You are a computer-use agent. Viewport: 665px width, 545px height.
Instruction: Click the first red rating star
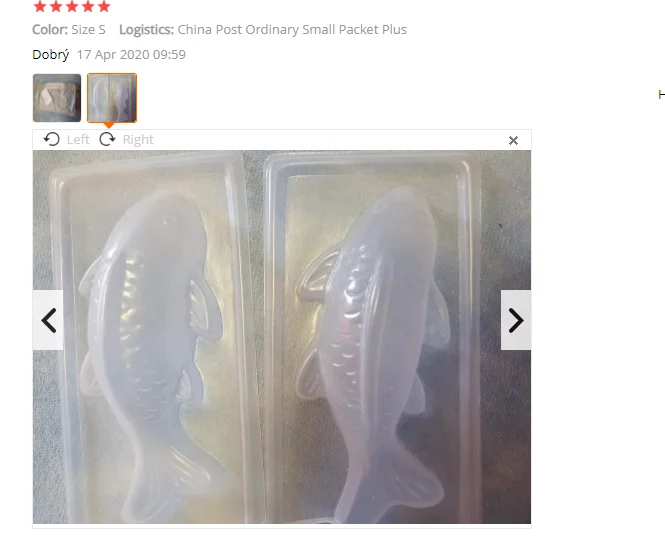click(40, 6)
